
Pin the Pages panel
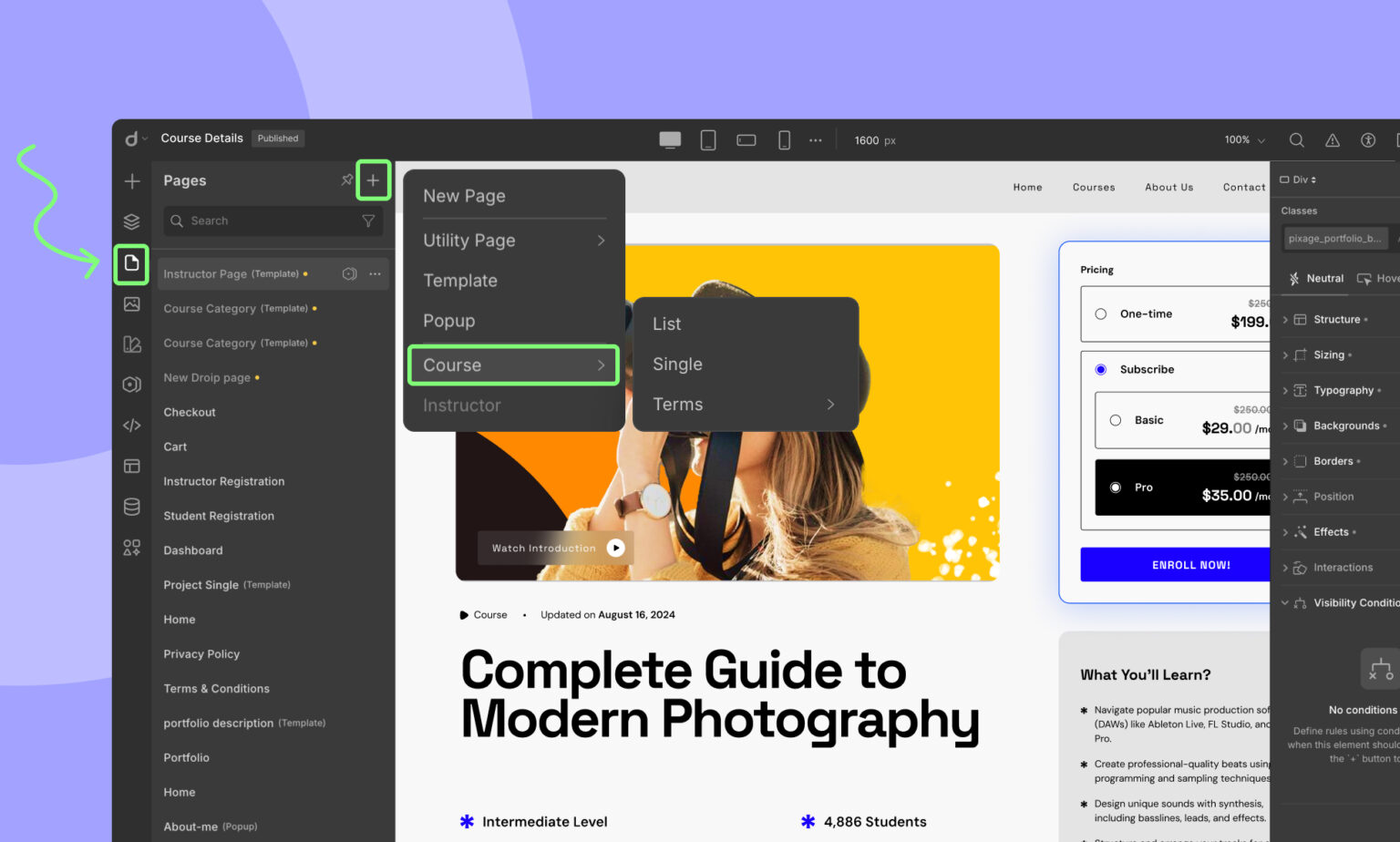pos(346,180)
